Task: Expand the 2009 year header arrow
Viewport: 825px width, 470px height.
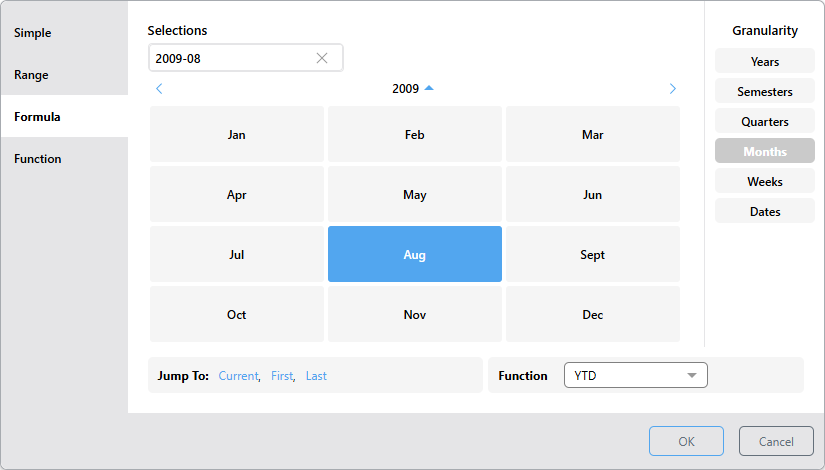Action: 429,88
